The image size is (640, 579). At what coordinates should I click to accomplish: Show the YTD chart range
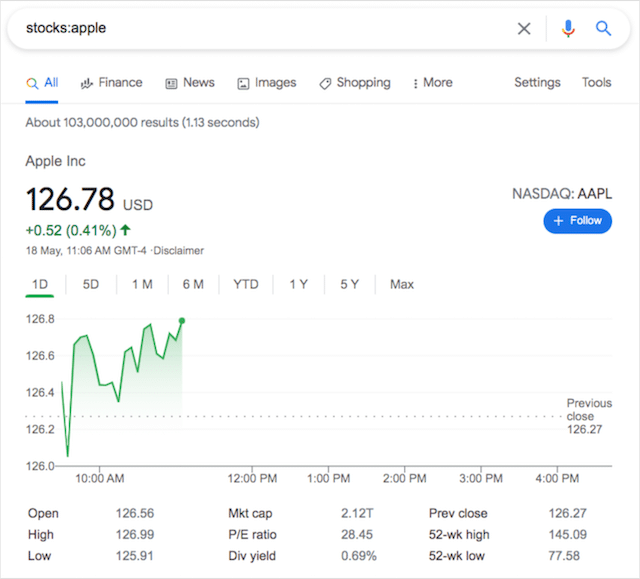pyautogui.click(x=246, y=284)
